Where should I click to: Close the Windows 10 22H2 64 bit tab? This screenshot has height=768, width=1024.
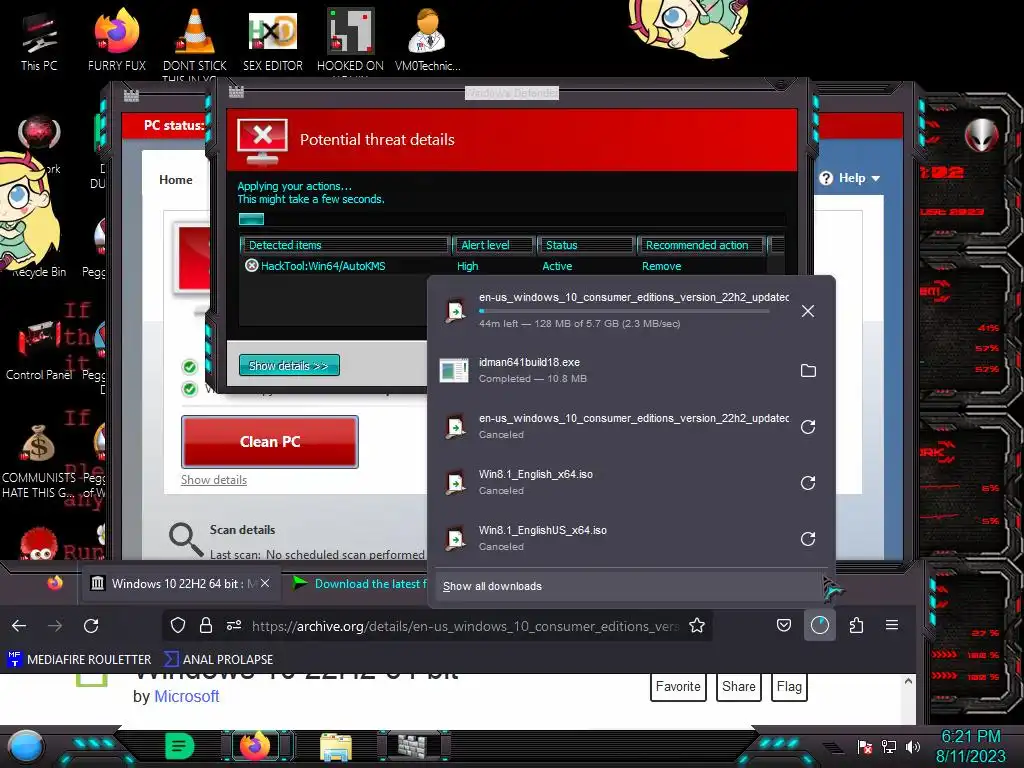coord(264,583)
